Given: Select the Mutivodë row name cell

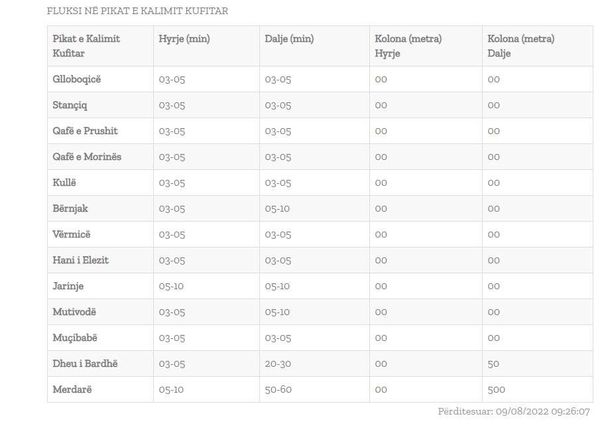Looking at the screenshot, I should [75, 312].
